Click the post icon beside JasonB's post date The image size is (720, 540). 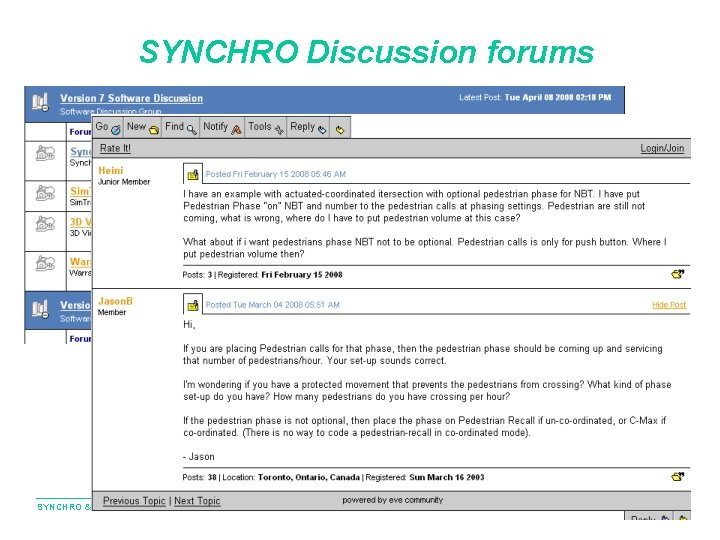coord(193,304)
